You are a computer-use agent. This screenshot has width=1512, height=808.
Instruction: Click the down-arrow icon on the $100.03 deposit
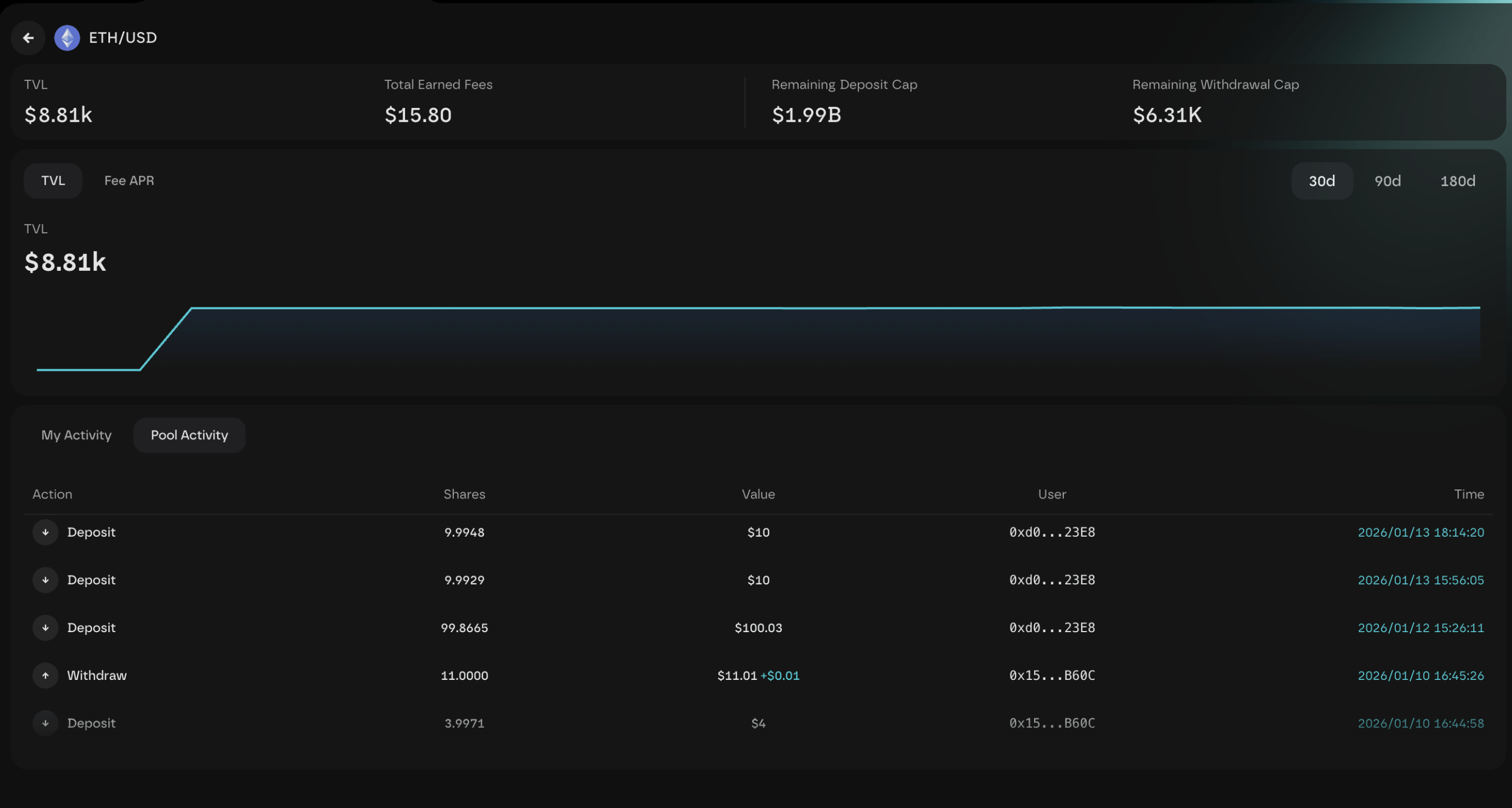click(x=45, y=628)
